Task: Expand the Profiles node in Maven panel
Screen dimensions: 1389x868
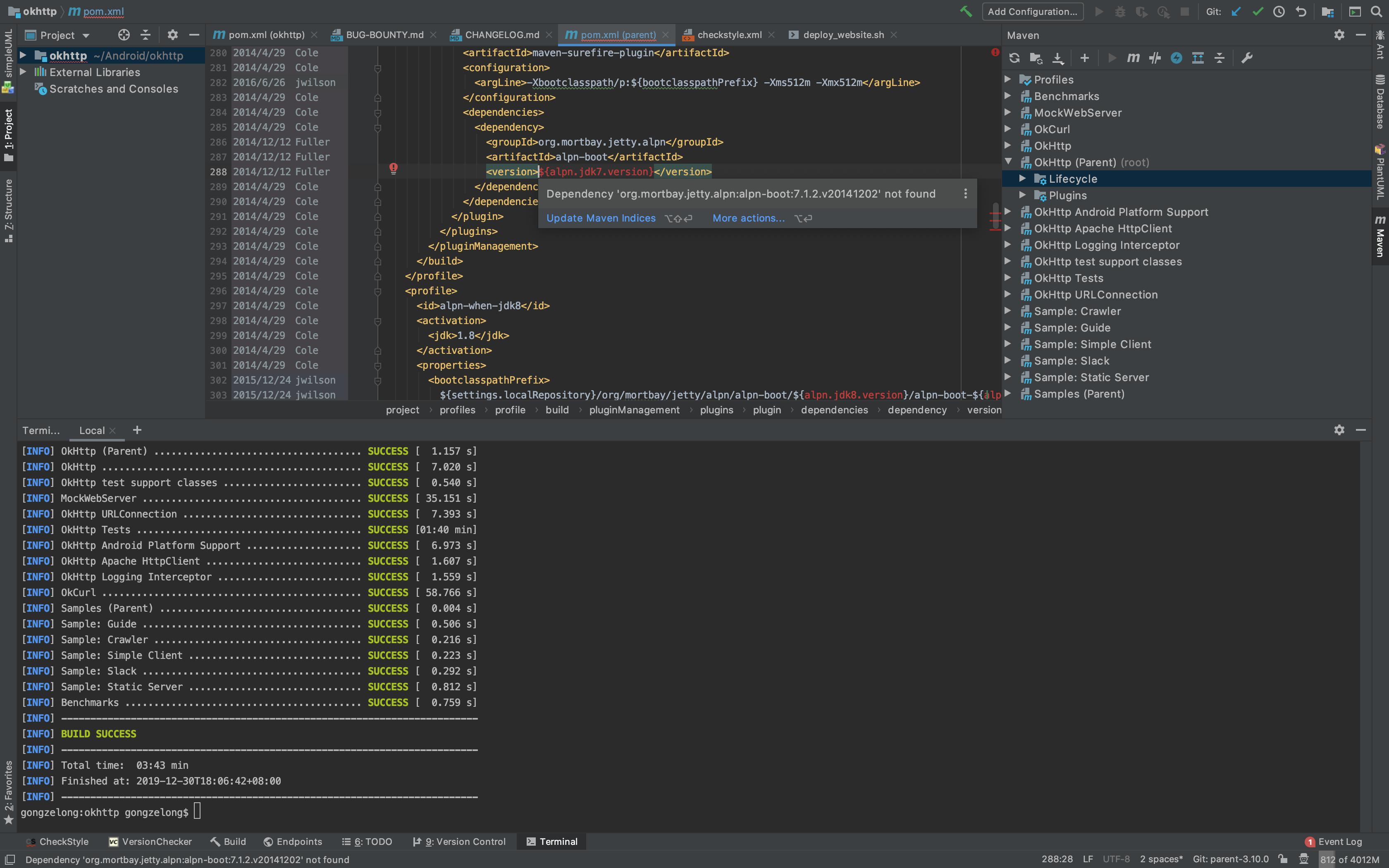Action: [1009, 79]
